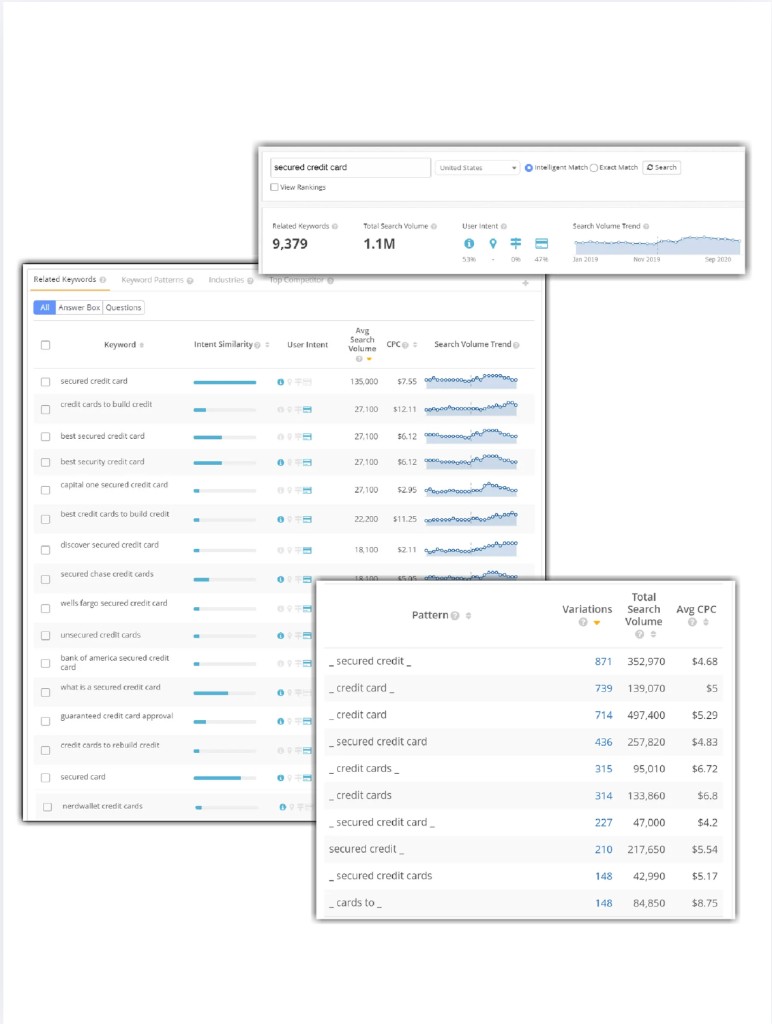The image size is (772, 1024).
Task: Click the secured credit card search input field
Action: click(x=350, y=168)
